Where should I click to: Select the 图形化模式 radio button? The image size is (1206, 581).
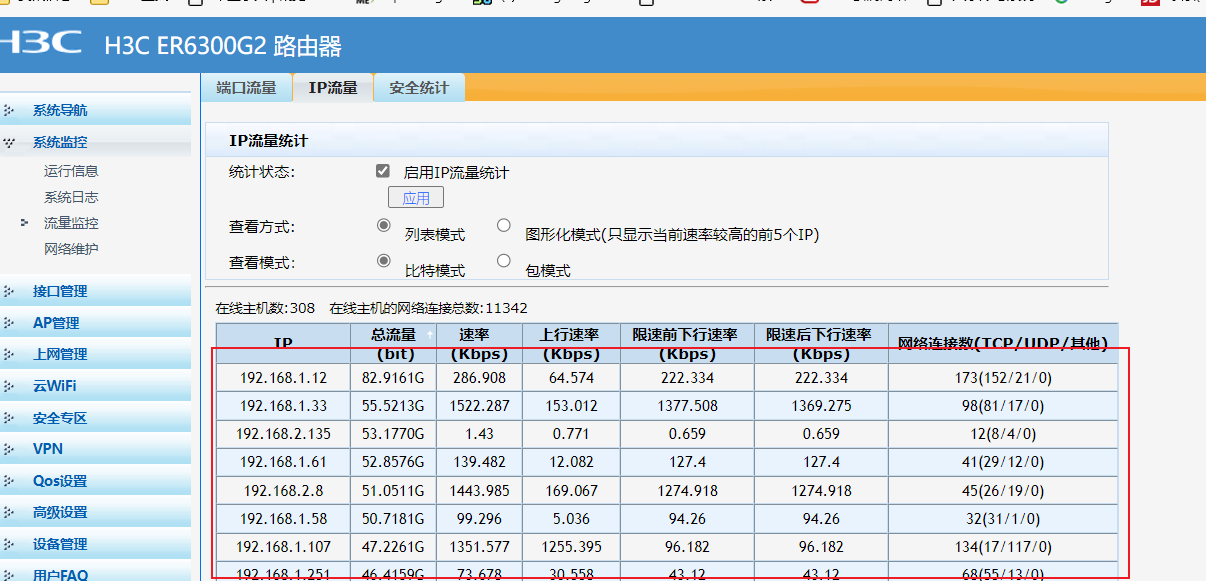[504, 225]
